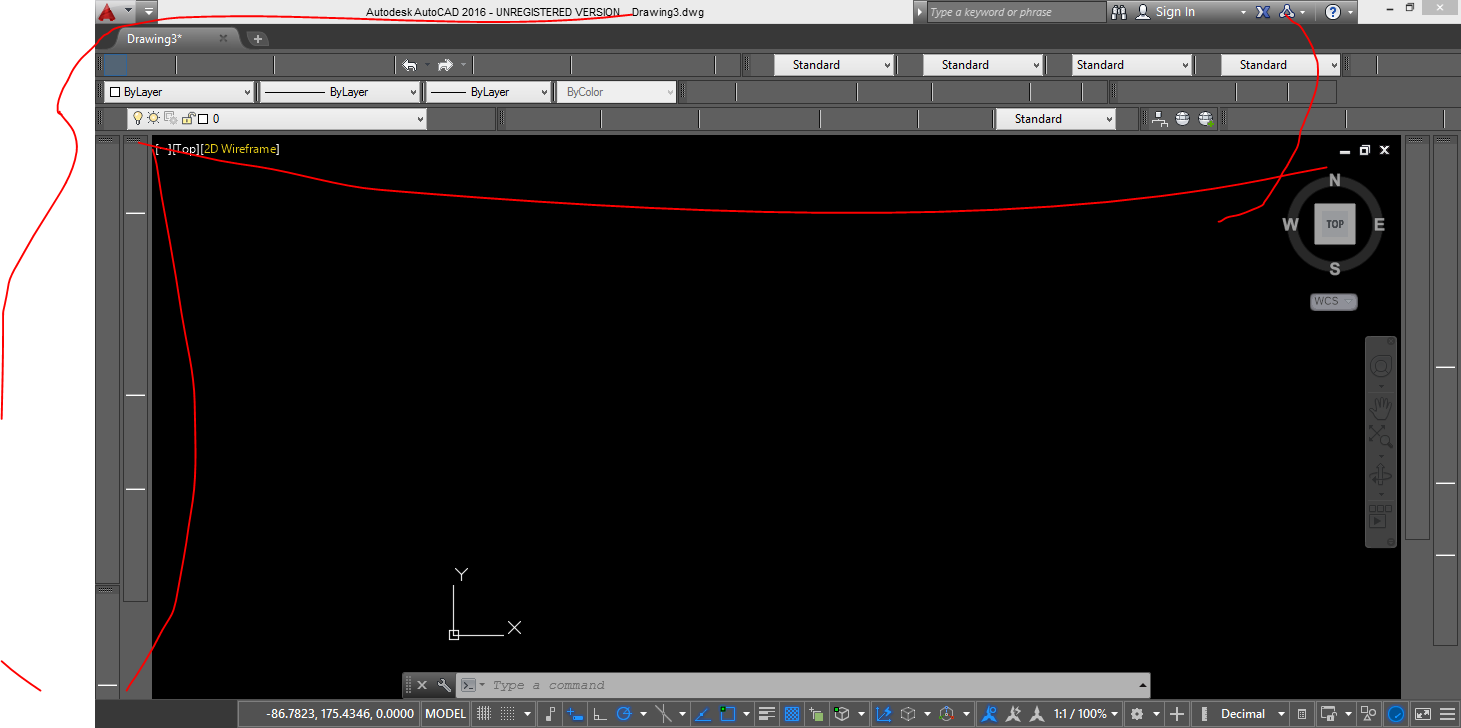
Task: Click the keyword search input field
Action: tap(1016, 12)
